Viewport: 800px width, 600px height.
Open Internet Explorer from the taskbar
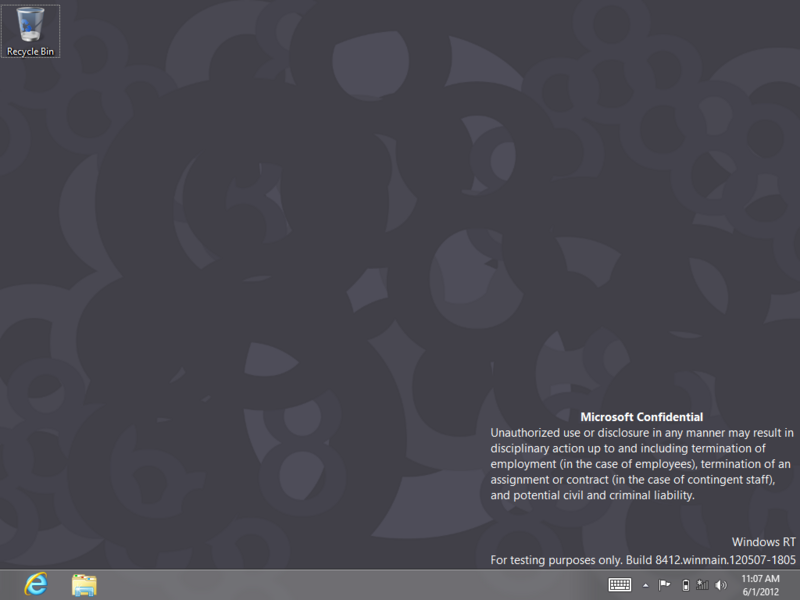click(36, 584)
